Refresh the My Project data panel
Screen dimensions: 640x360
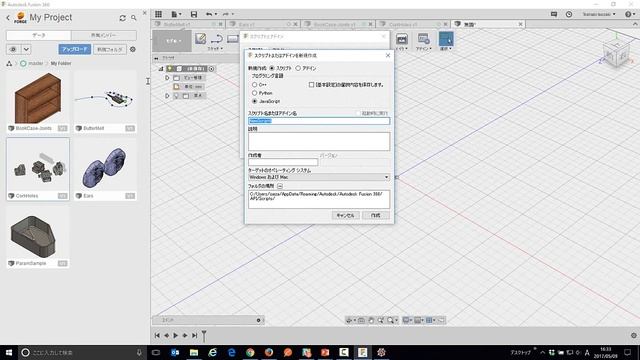click(122, 18)
